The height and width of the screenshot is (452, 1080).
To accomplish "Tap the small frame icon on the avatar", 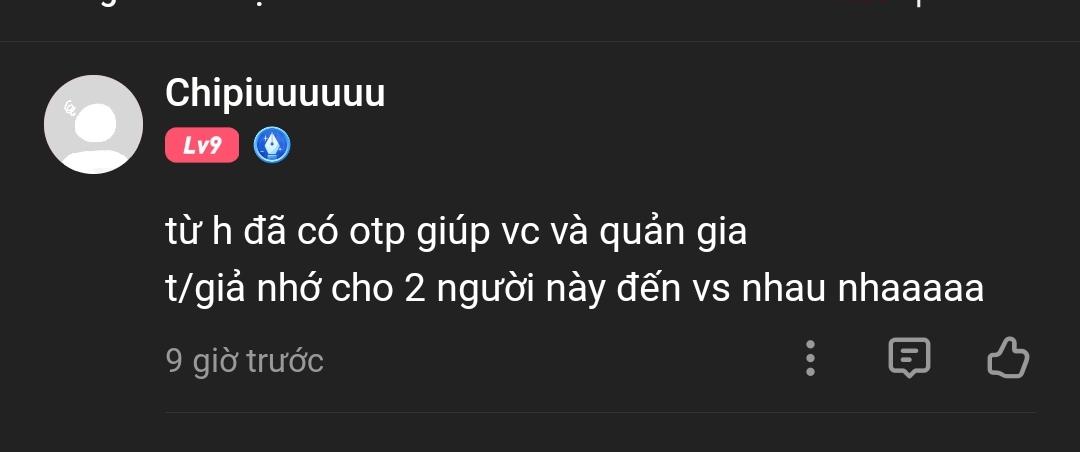I will coord(70,108).
